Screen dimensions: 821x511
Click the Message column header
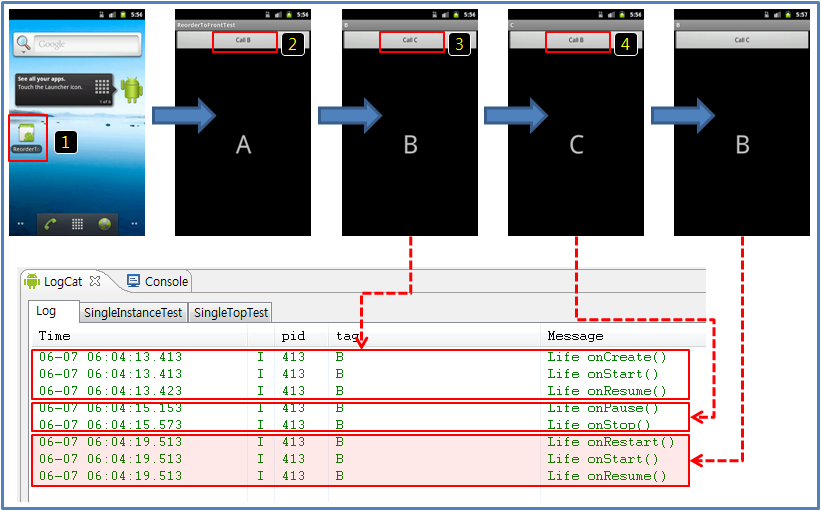click(623, 336)
